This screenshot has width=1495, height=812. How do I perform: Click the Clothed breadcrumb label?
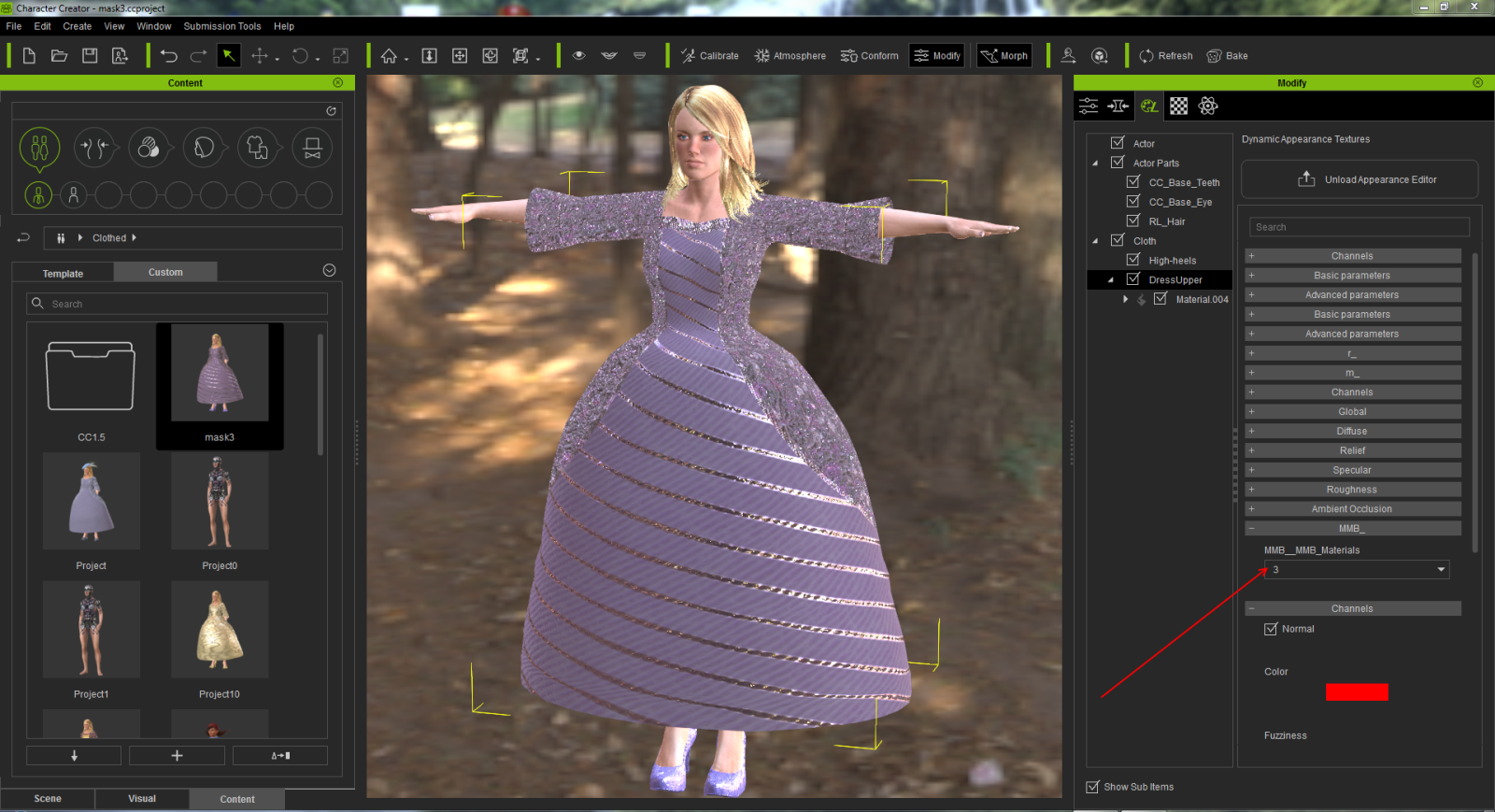tap(109, 238)
